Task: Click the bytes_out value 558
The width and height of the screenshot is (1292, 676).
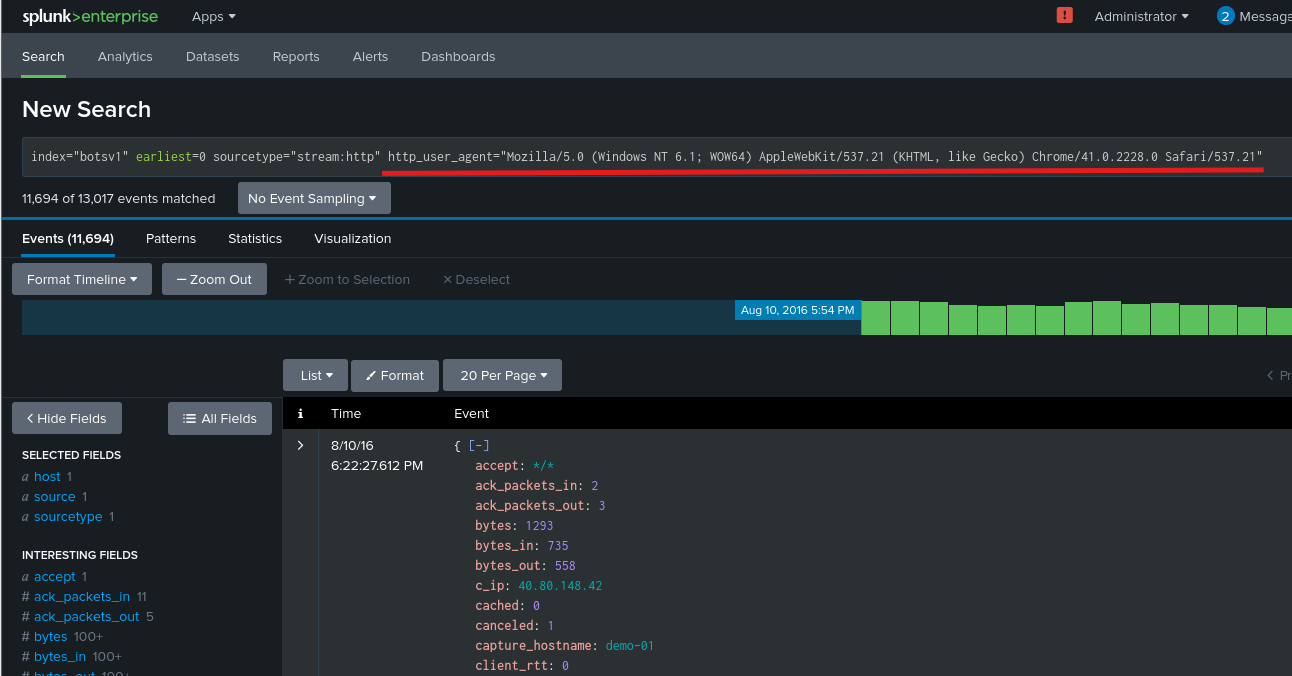Action: pyautogui.click(x=565, y=565)
